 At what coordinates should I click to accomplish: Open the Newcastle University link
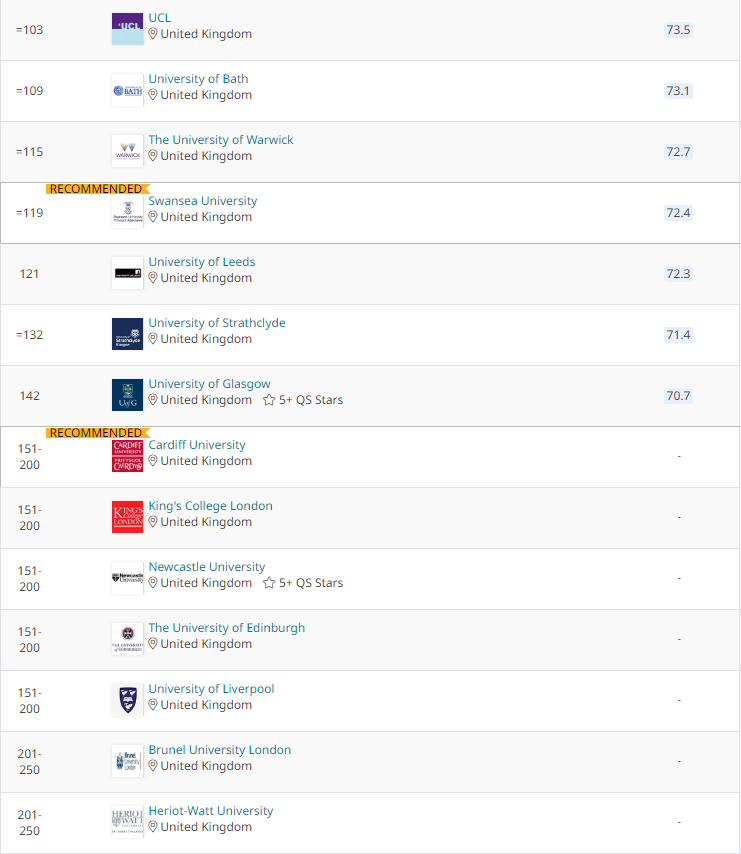(207, 567)
